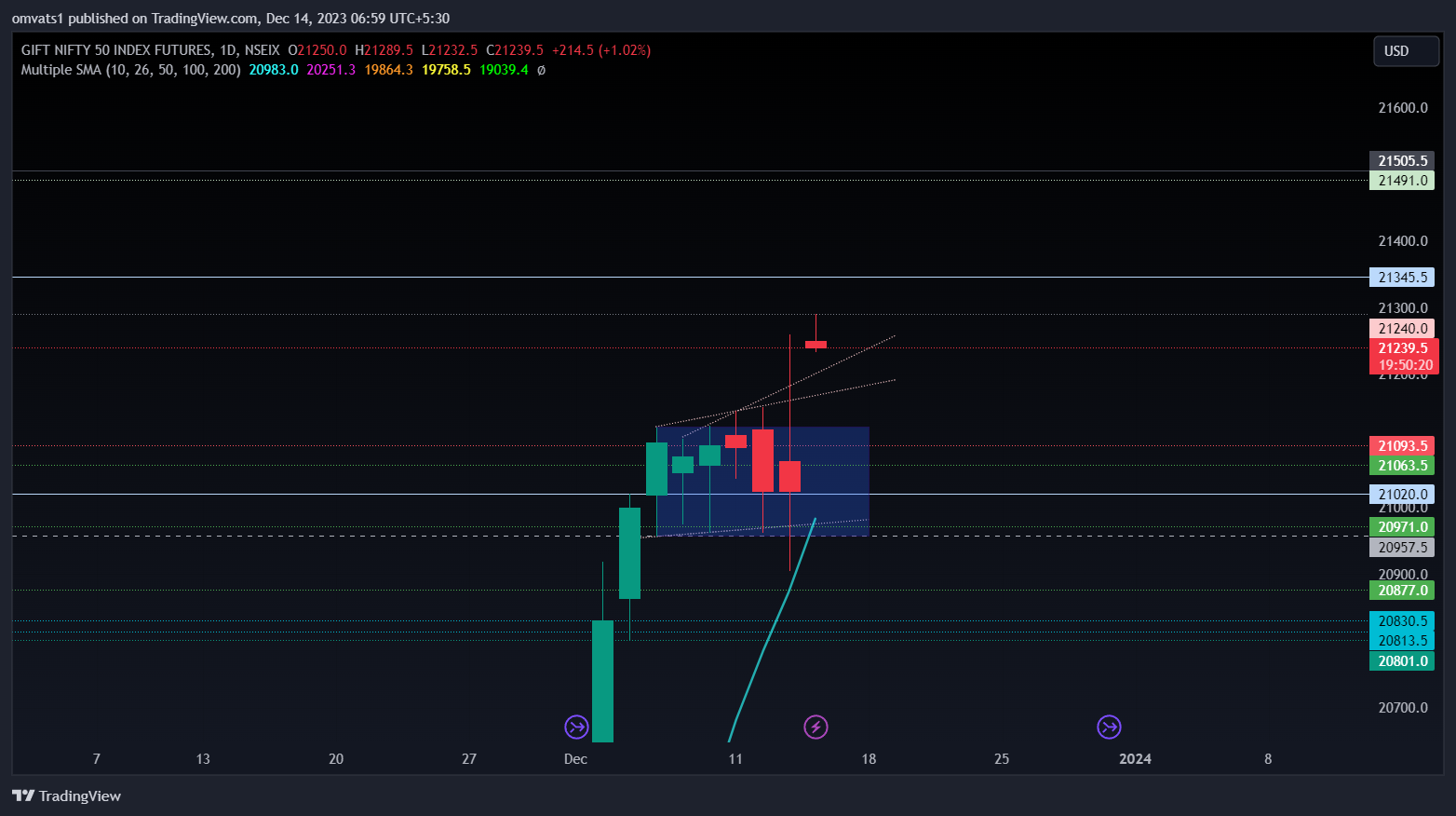
Task: Click the 20877.0 green price label
Action: click(1402, 591)
